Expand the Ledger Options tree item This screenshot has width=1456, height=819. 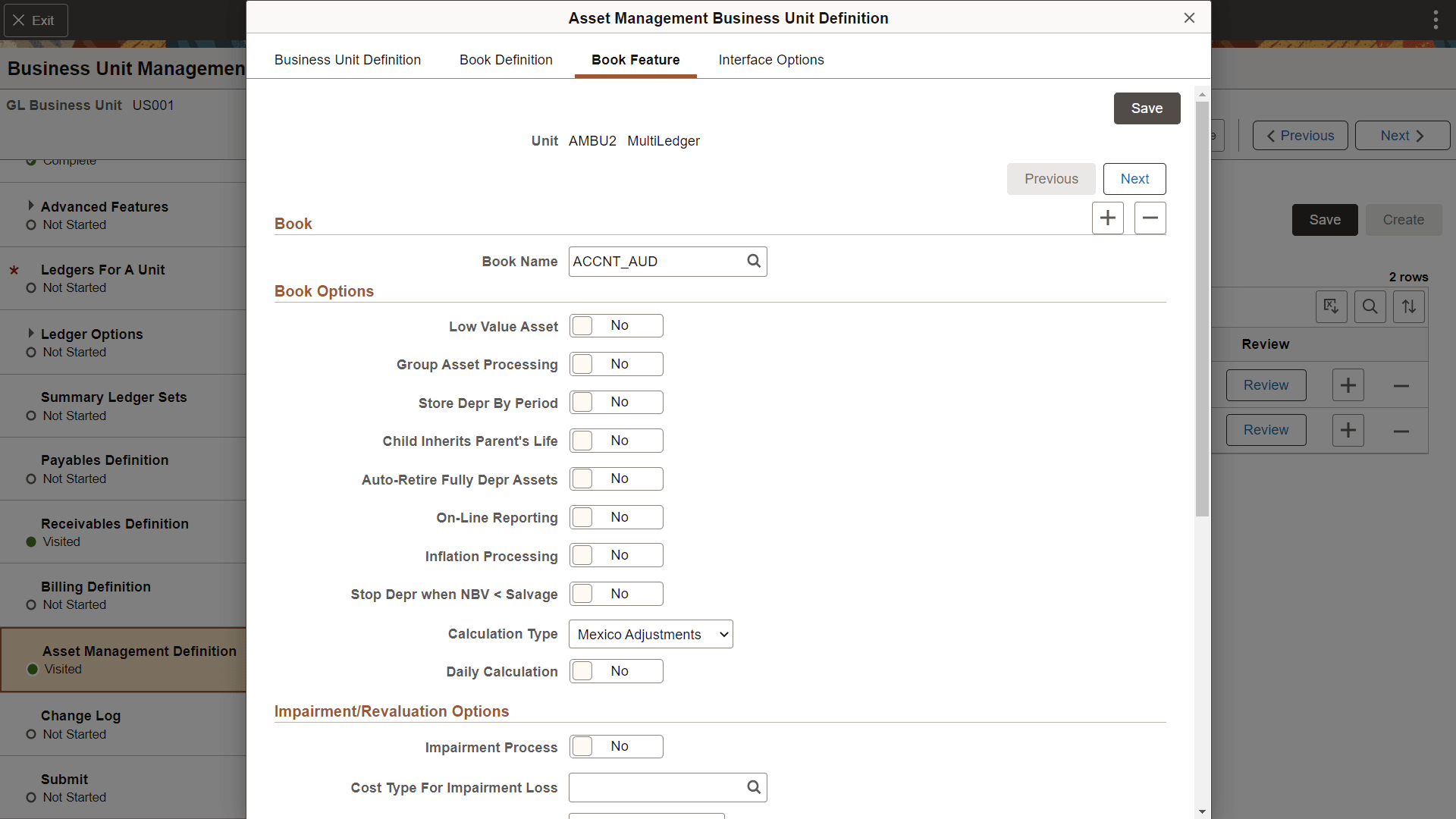[x=31, y=332]
